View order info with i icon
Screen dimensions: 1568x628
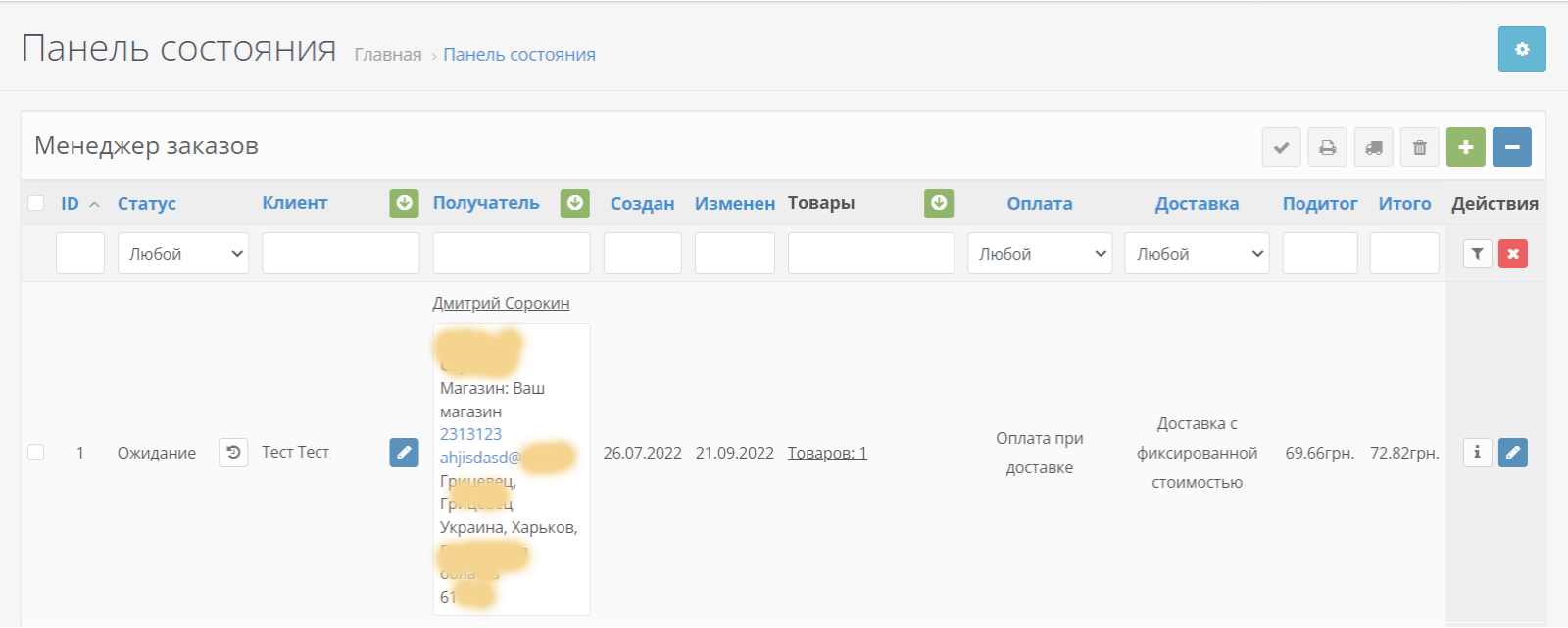coord(1477,453)
